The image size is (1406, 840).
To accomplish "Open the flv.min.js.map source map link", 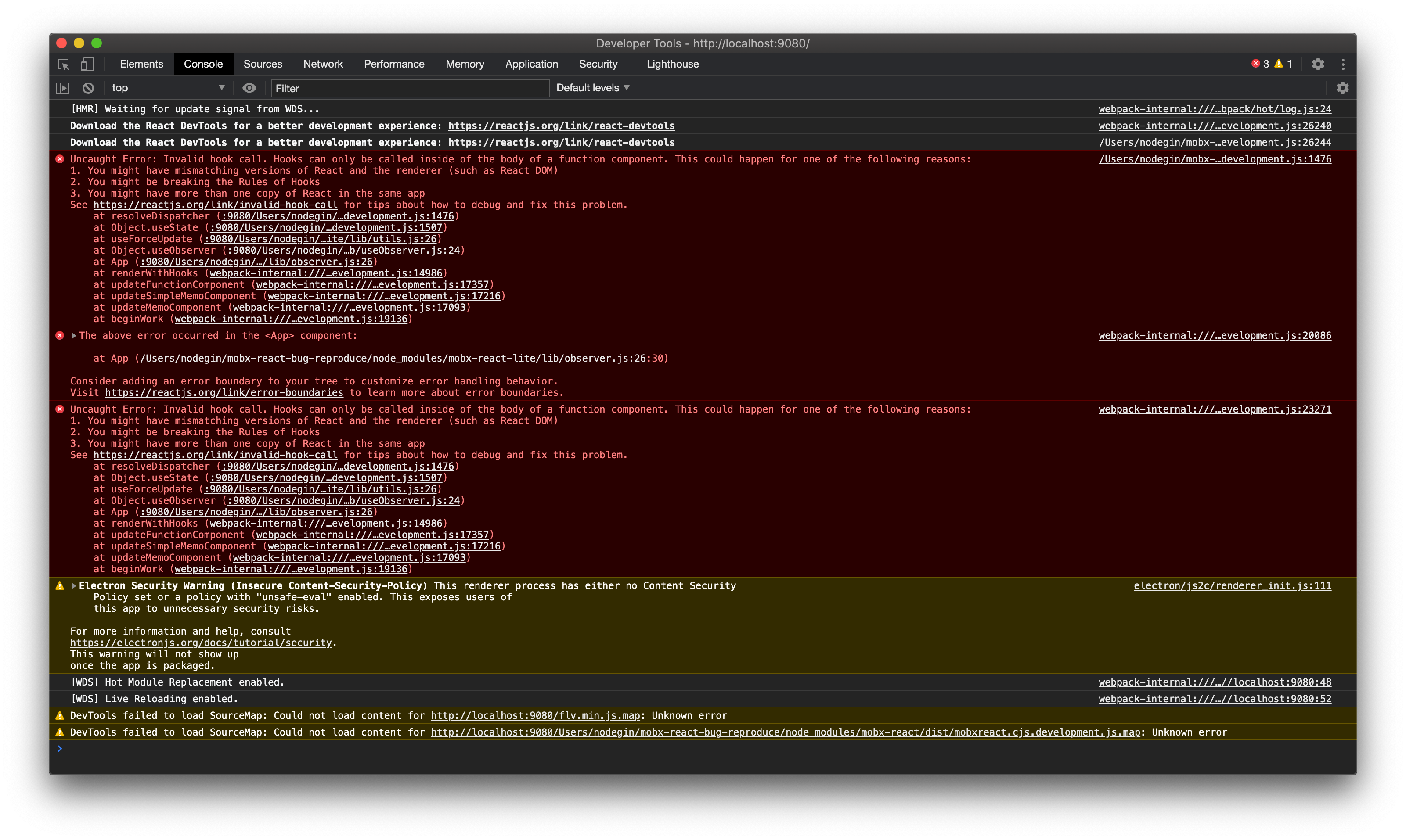I will [535, 716].
